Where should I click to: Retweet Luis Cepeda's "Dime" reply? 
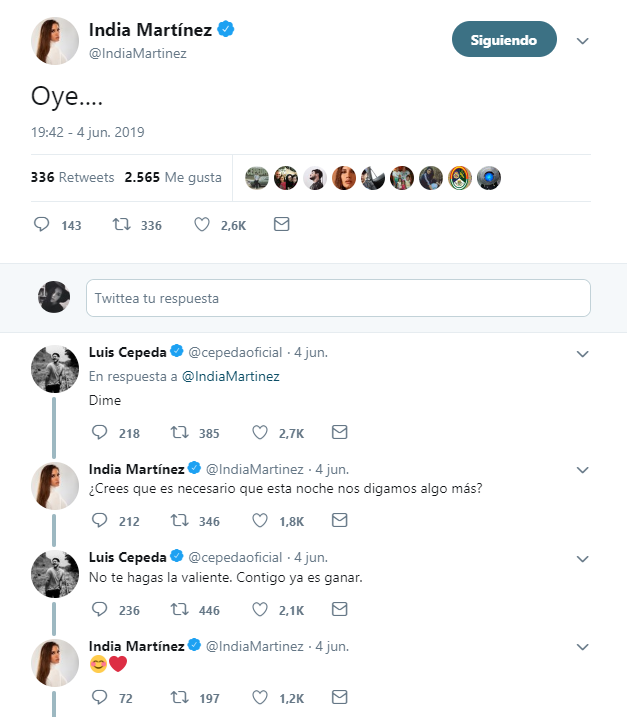tap(179, 433)
